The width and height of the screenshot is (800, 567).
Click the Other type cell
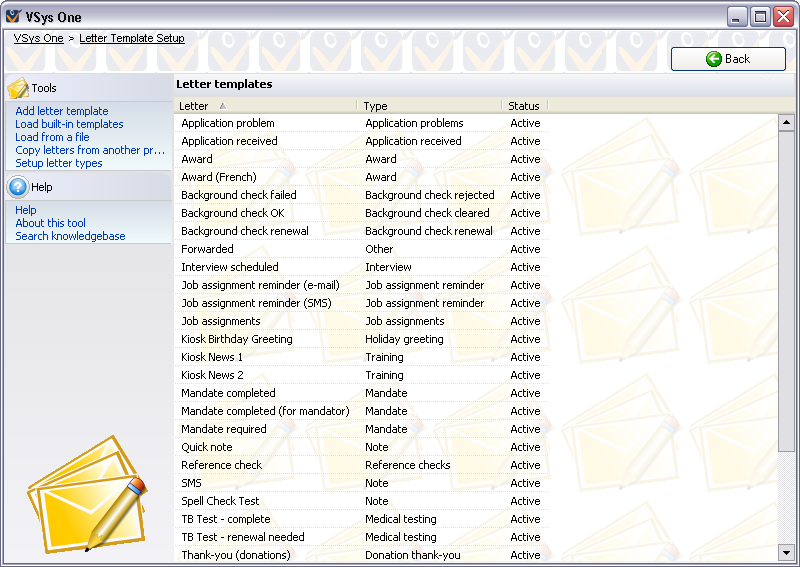[379, 249]
